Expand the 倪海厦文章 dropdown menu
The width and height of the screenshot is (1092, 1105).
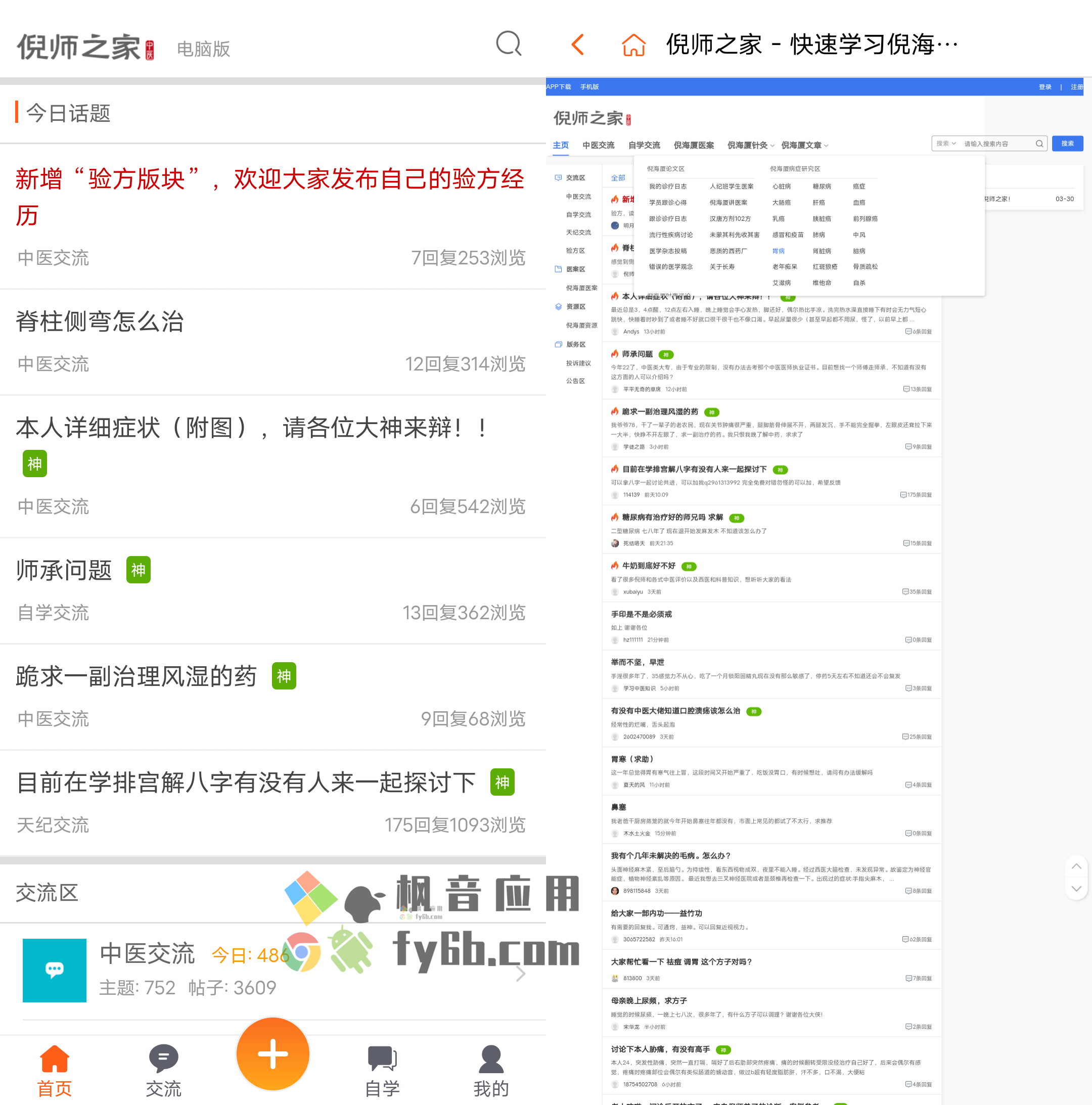(804, 145)
